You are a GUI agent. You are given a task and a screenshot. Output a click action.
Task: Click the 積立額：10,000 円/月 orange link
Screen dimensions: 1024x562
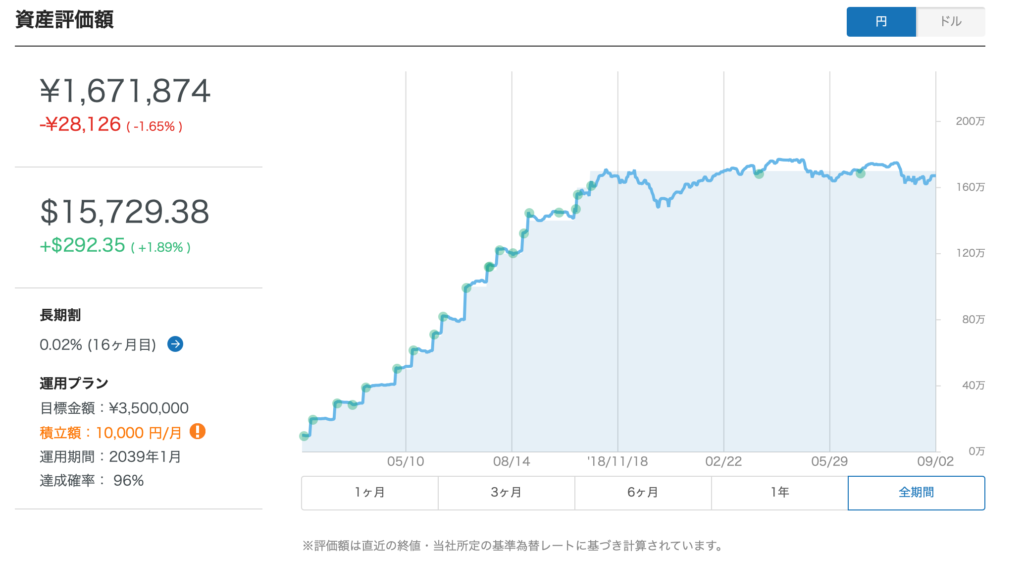click(111, 433)
